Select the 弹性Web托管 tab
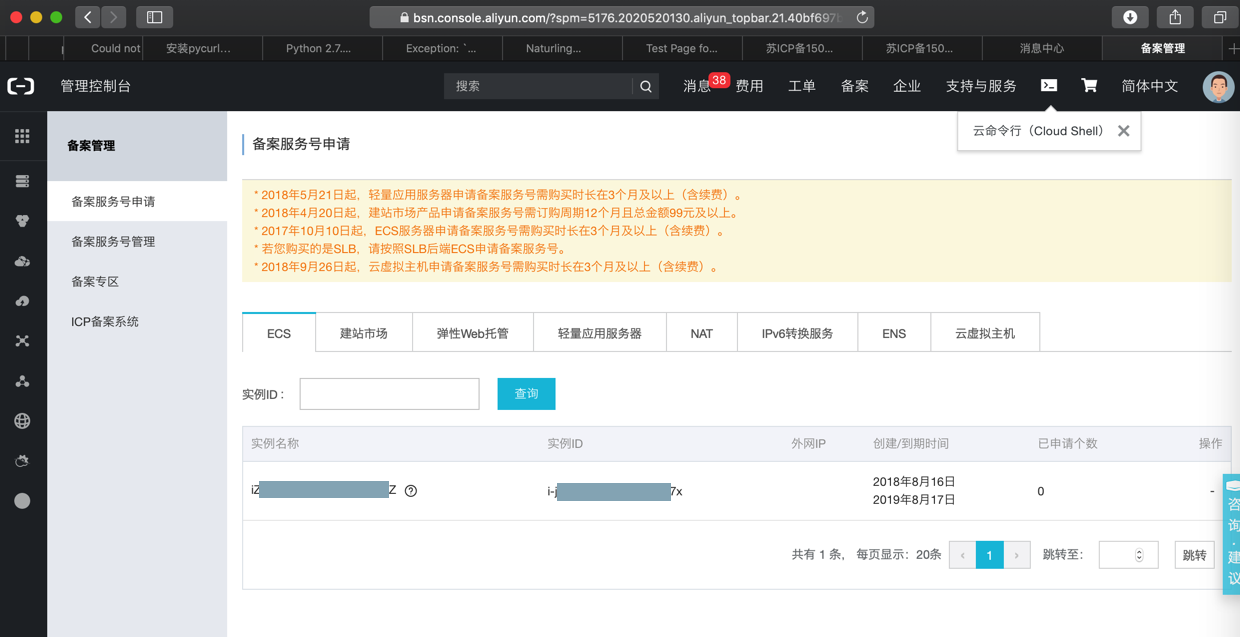1240x637 pixels. pyautogui.click(x=473, y=333)
